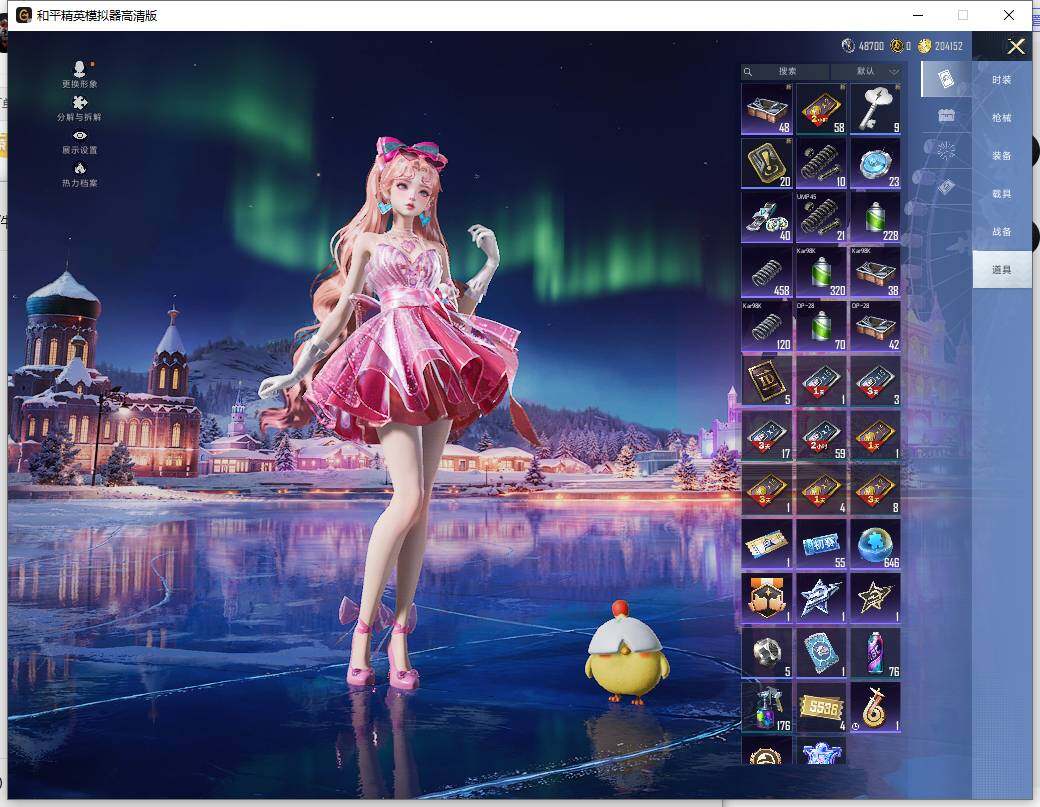
Task: Switch to the 时装 tab
Action: coord(1002,80)
